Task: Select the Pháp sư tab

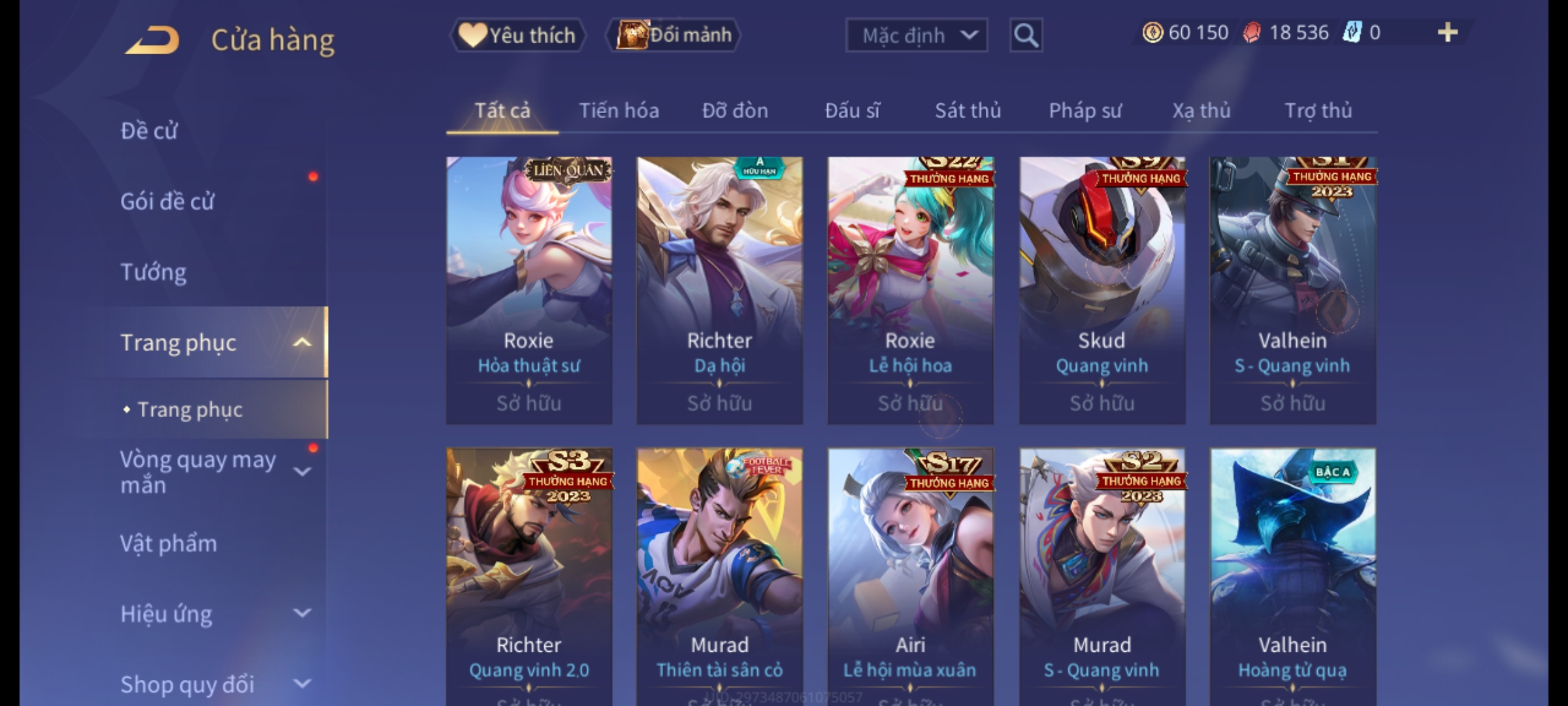Action: tap(1085, 110)
